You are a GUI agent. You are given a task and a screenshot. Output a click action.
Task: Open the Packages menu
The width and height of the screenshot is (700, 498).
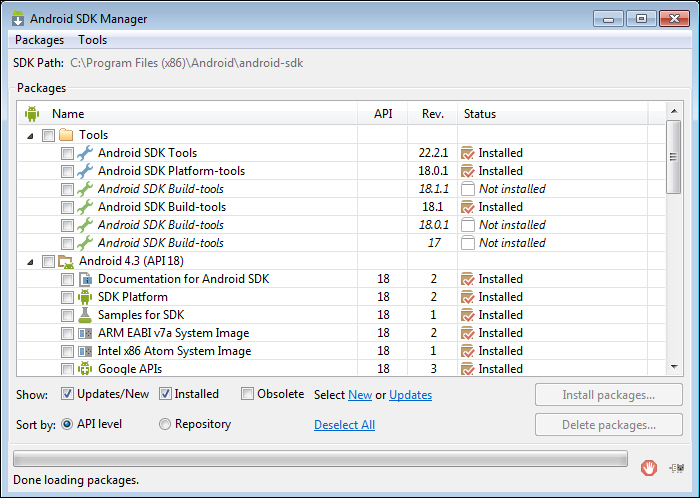click(x=39, y=40)
